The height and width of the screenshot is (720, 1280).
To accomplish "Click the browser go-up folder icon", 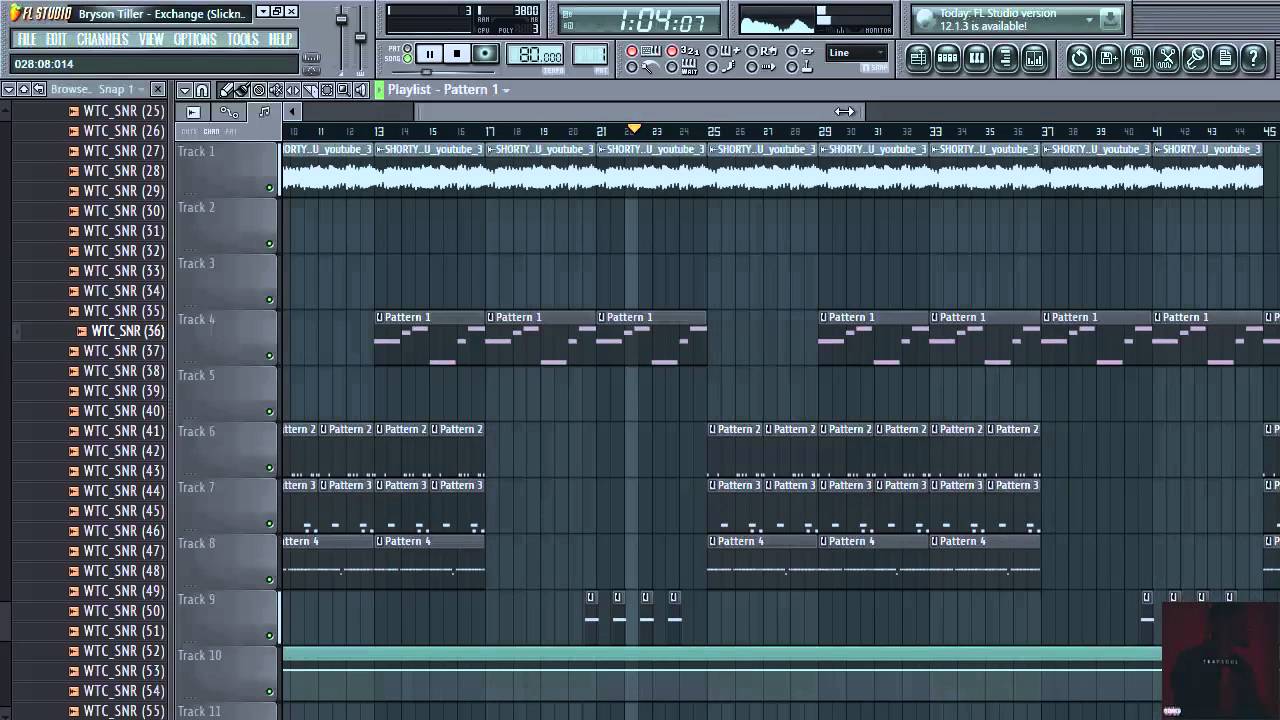I will (x=23, y=89).
